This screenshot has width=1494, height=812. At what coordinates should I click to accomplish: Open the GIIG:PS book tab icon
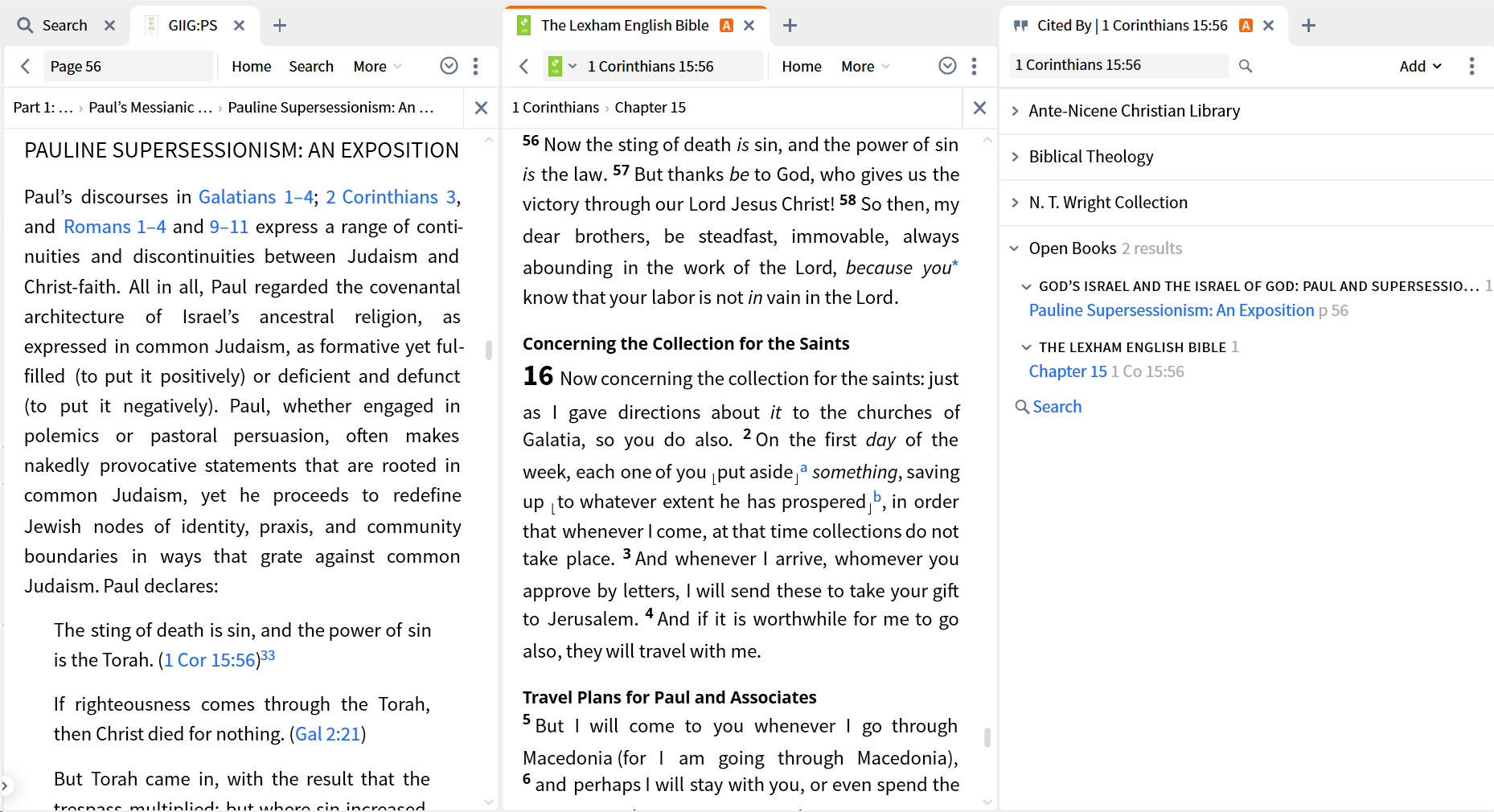coord(150,26)
